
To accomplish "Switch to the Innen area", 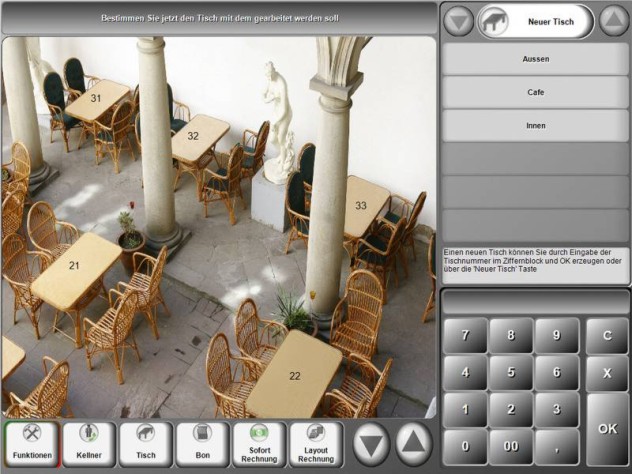I will coord(536,126).
